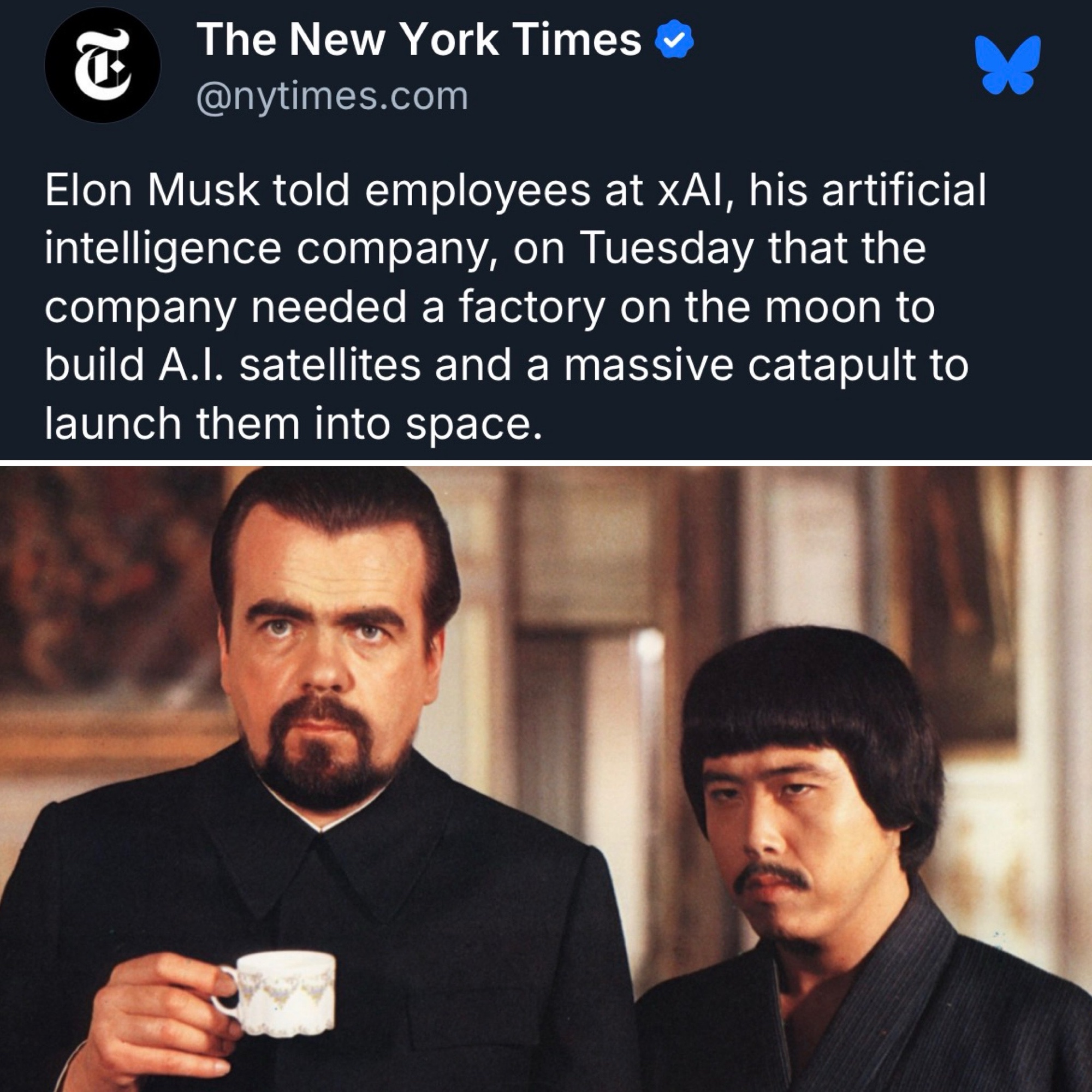This screenshot has height=1092, width=1092.
Task: Click the white divider line above the photo
Action: 546,464
